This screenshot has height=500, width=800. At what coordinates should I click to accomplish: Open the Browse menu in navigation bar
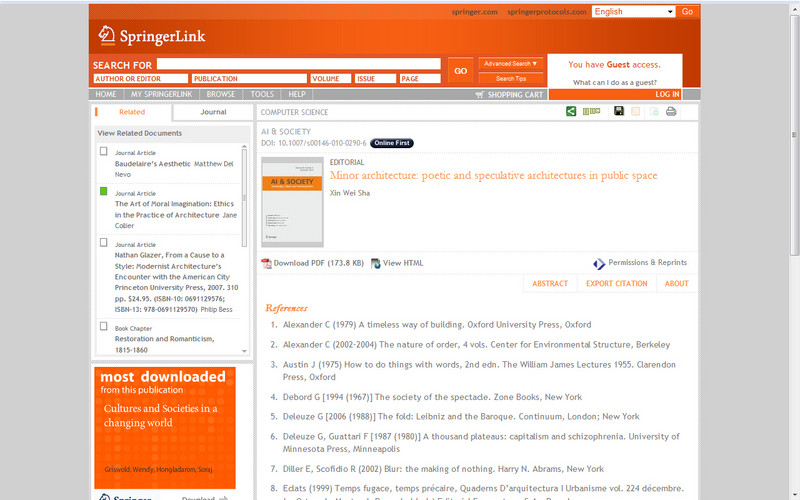coord(221,95)
